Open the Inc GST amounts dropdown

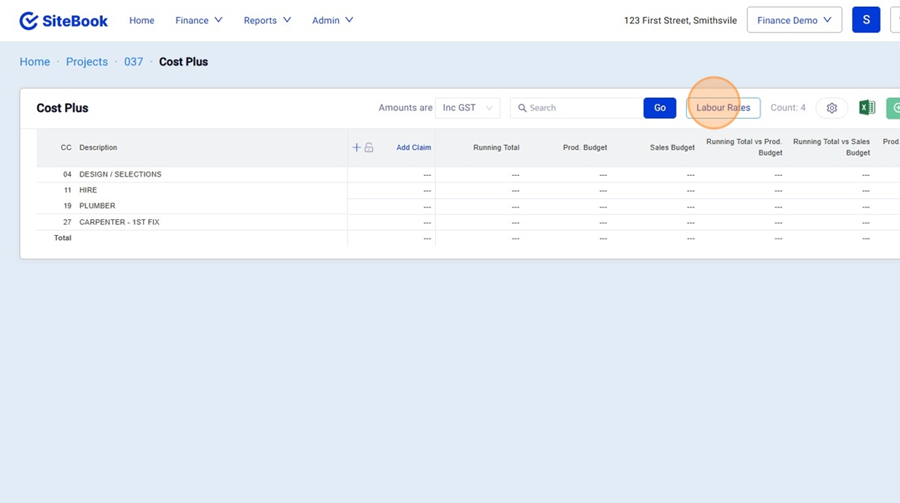467,108
